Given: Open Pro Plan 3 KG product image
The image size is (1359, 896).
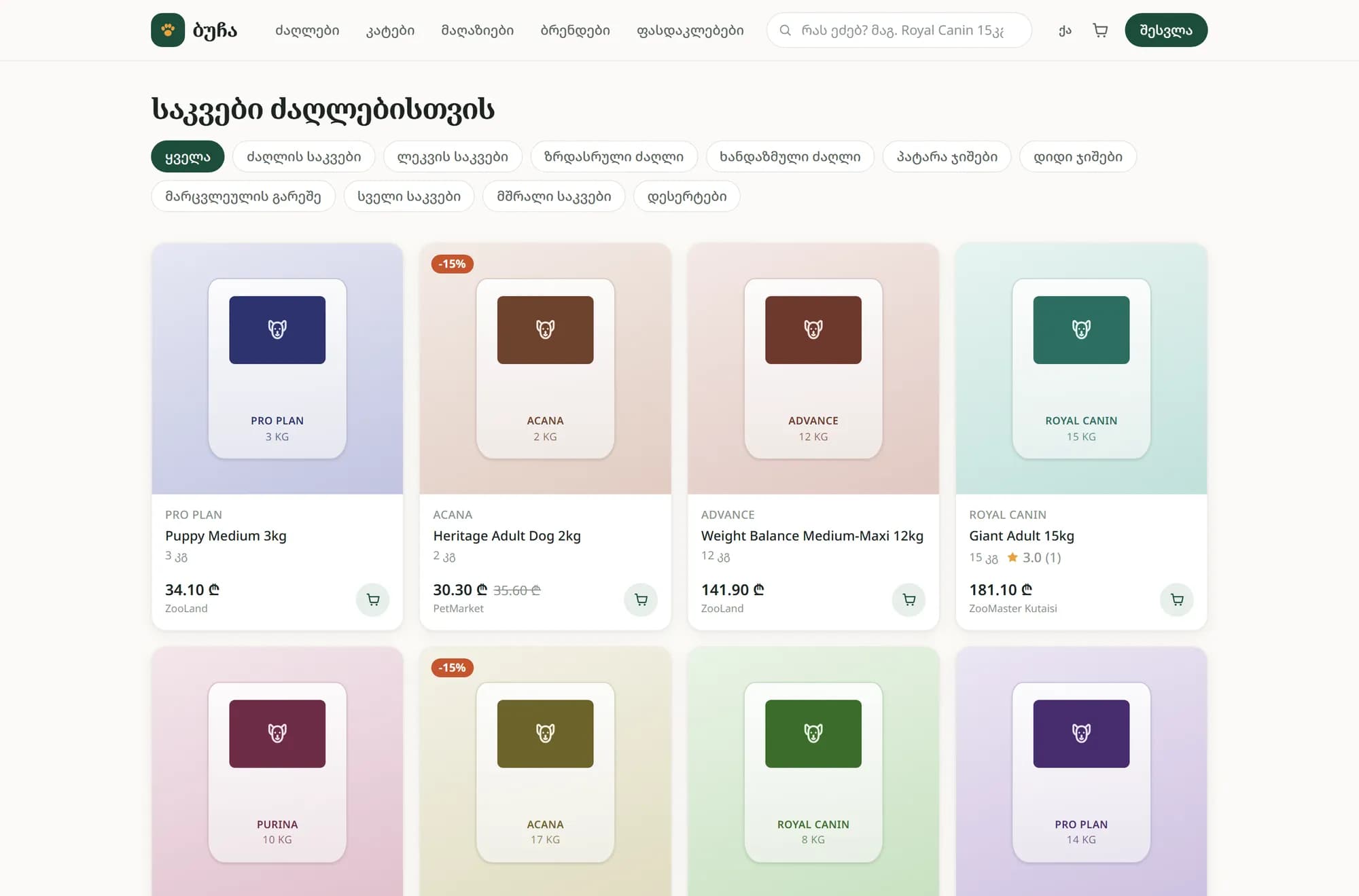Looking at the screenshot, I should 277,369.
